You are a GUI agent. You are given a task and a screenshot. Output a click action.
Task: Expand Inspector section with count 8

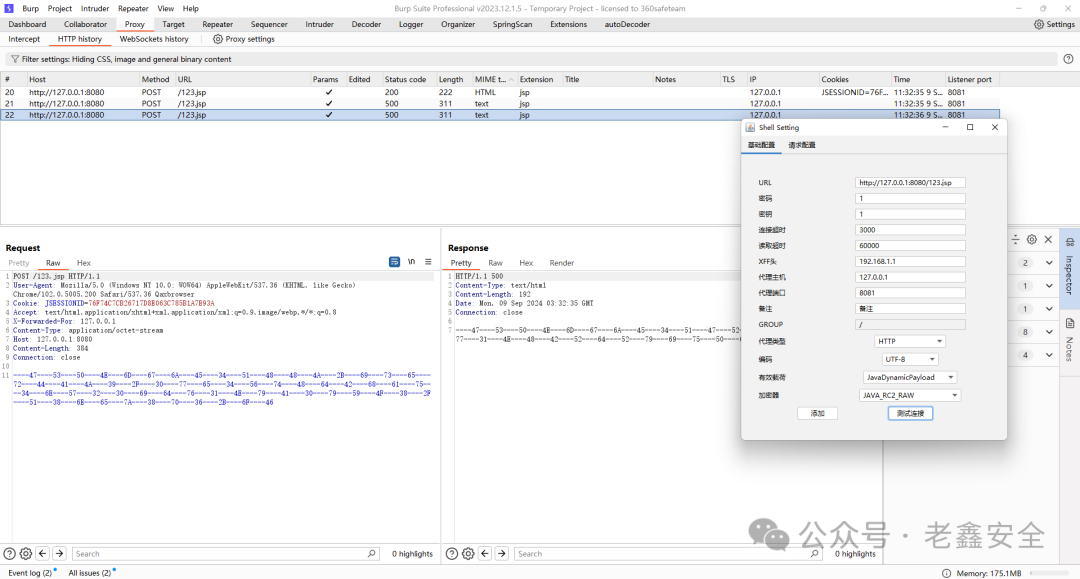click(x=1048, y=332)
